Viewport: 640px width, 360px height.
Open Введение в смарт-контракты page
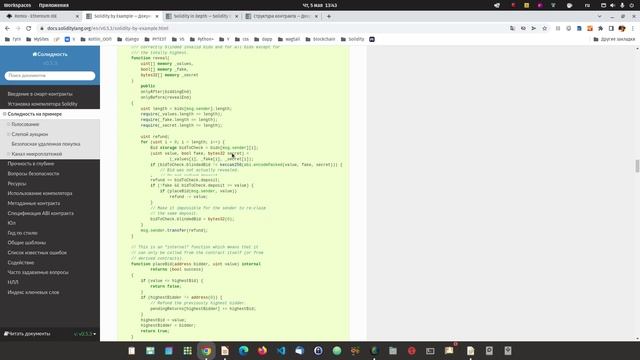pyautogui.click(x=40, y=94)
